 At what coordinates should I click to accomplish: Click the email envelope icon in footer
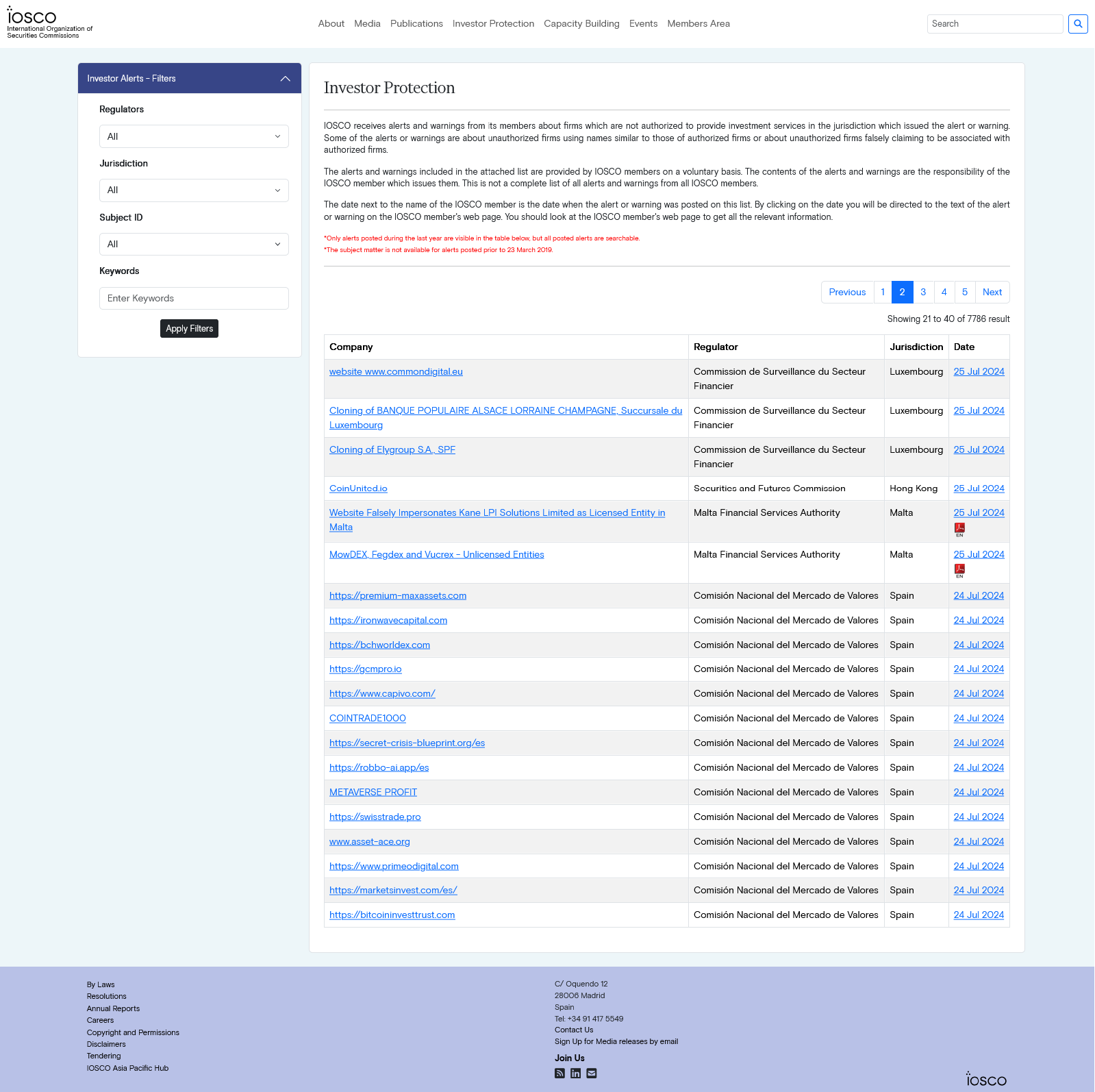[x=592, y=1074]
